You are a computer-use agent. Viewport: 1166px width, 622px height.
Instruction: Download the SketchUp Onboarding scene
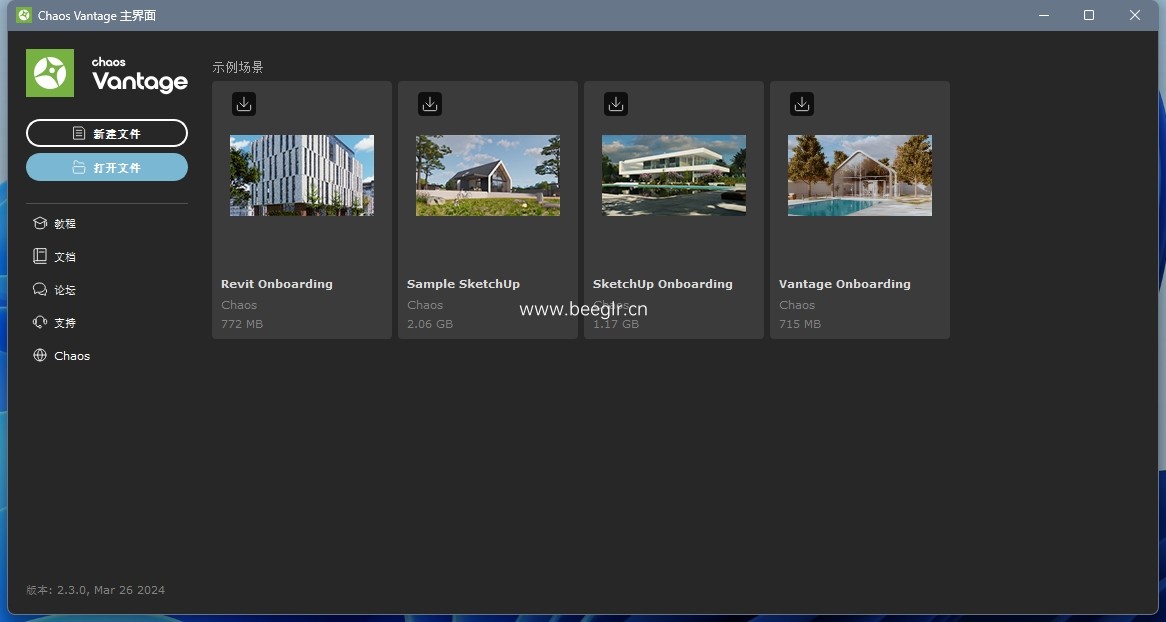(x=616, y=104)
